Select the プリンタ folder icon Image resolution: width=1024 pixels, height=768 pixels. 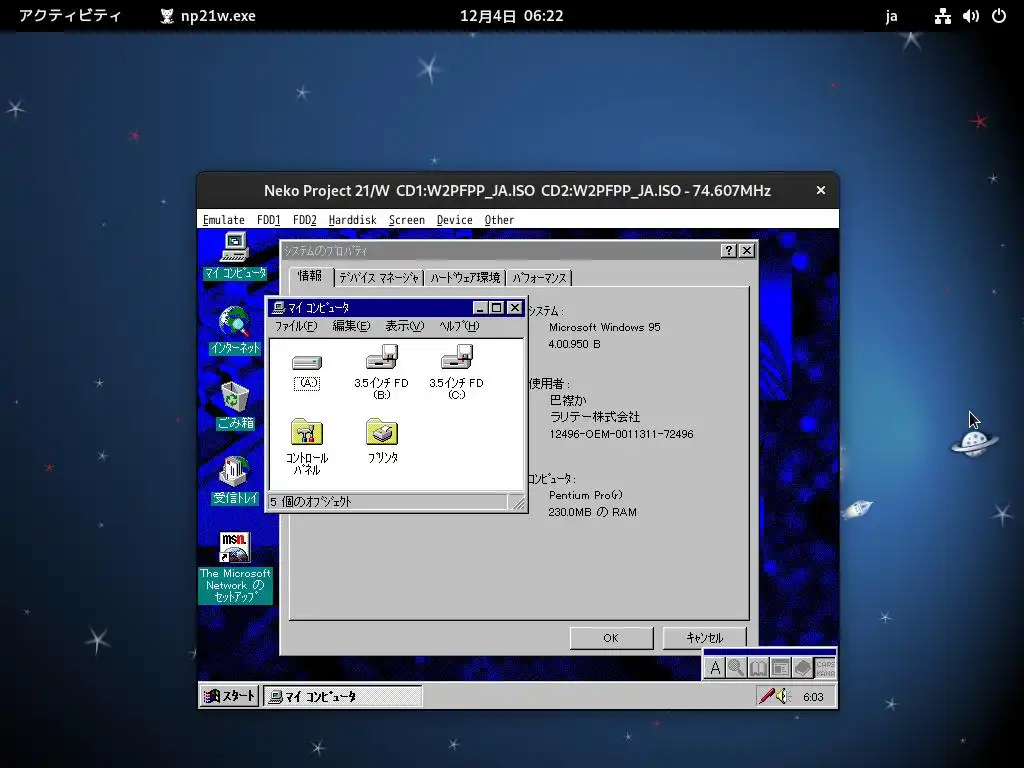pos(382,441)
